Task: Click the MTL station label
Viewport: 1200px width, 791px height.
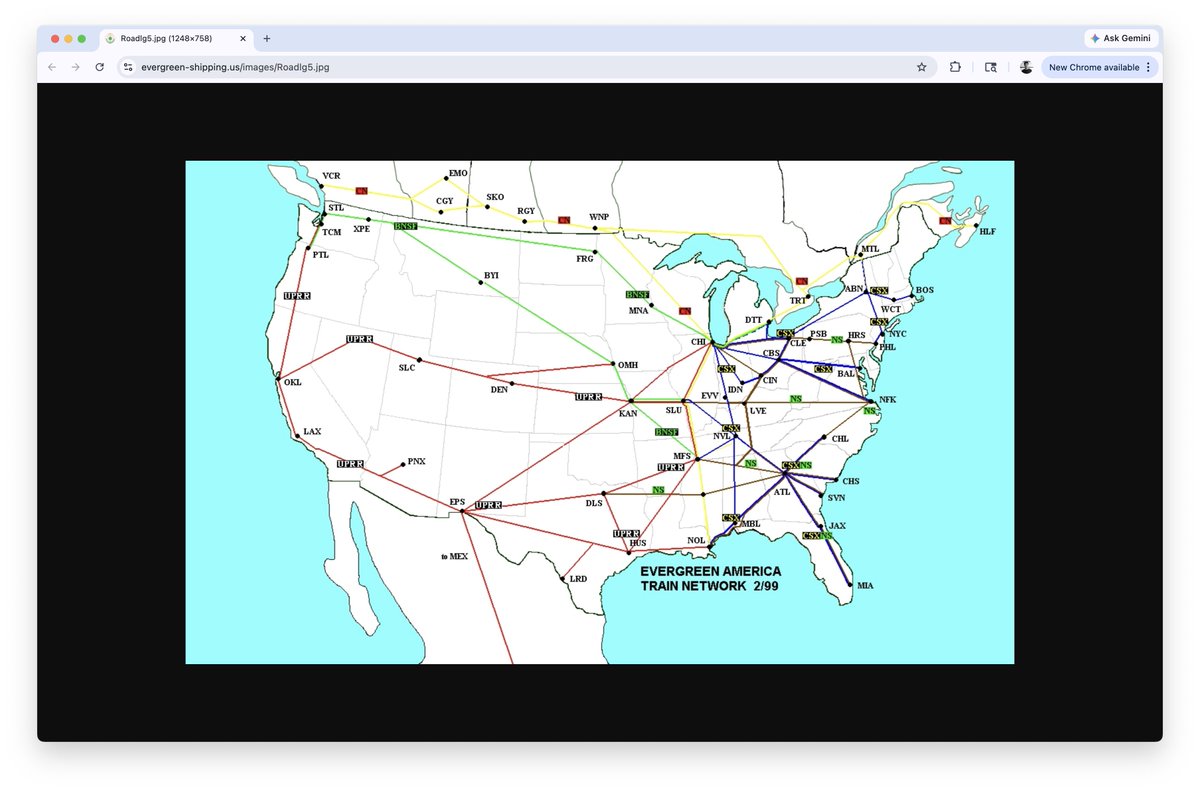Action: 870,249
